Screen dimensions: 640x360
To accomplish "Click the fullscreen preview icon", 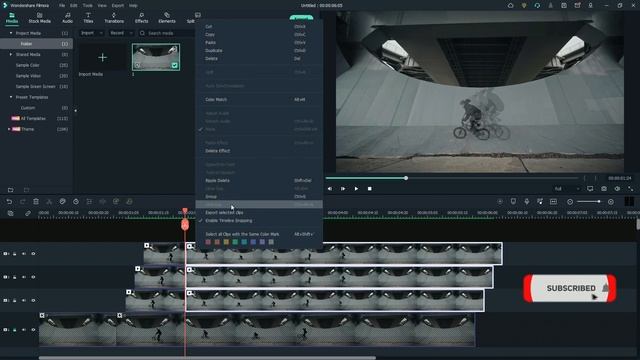I will click(x=631, y=189).
